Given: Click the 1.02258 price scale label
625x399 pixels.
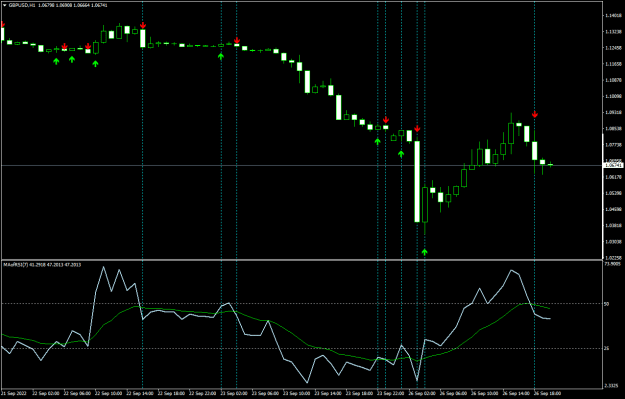Looking at the screenshot, I should [613, 257].
